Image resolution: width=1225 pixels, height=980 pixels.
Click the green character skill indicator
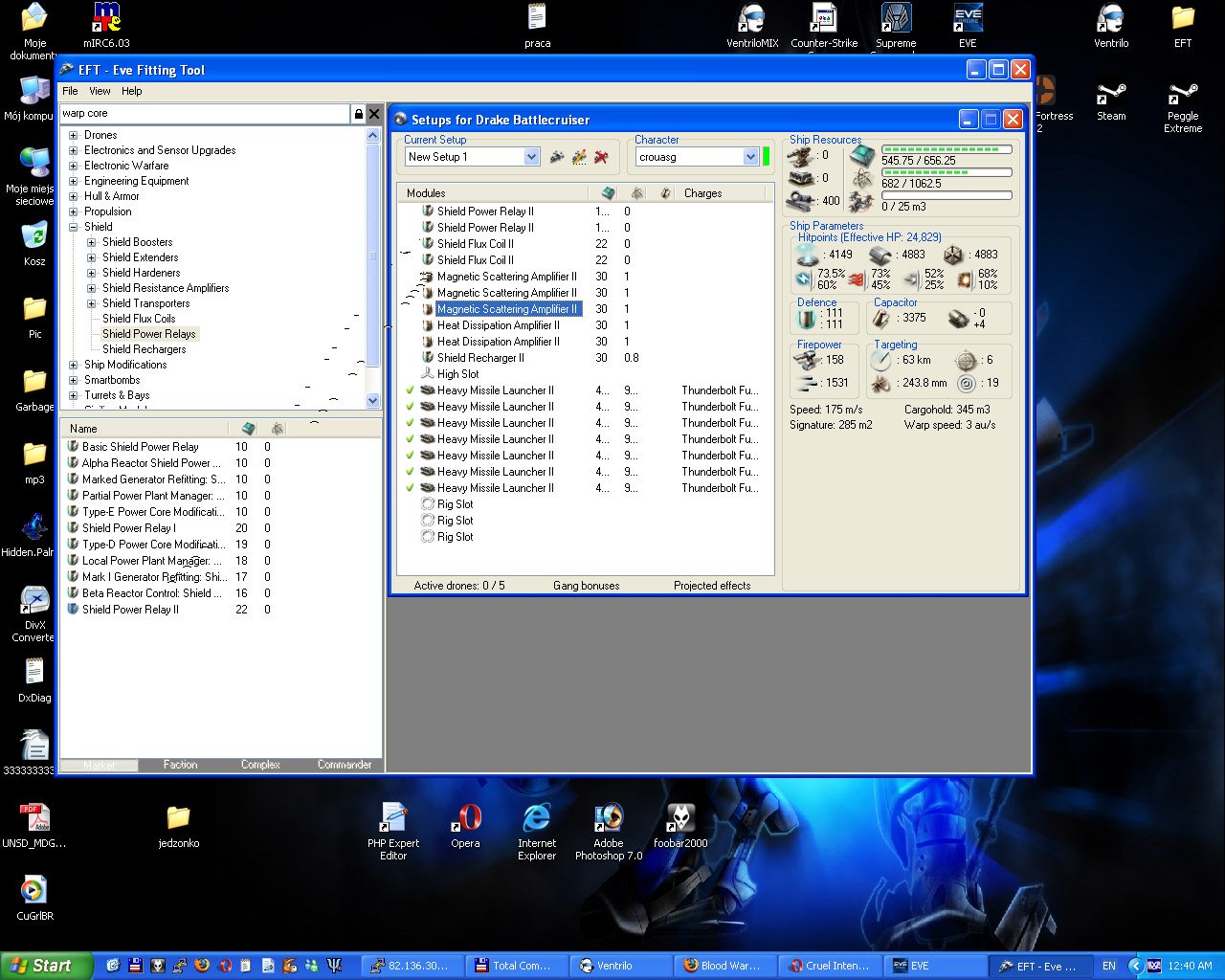pyautogui.click(x=766, y=157)
